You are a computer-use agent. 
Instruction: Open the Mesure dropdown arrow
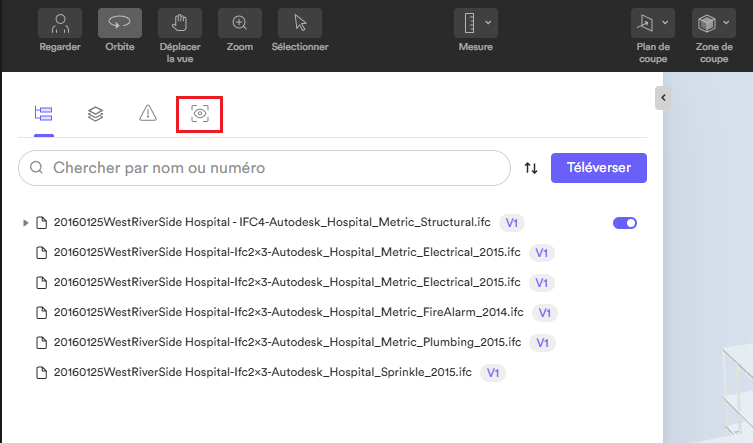click(488, 23)
